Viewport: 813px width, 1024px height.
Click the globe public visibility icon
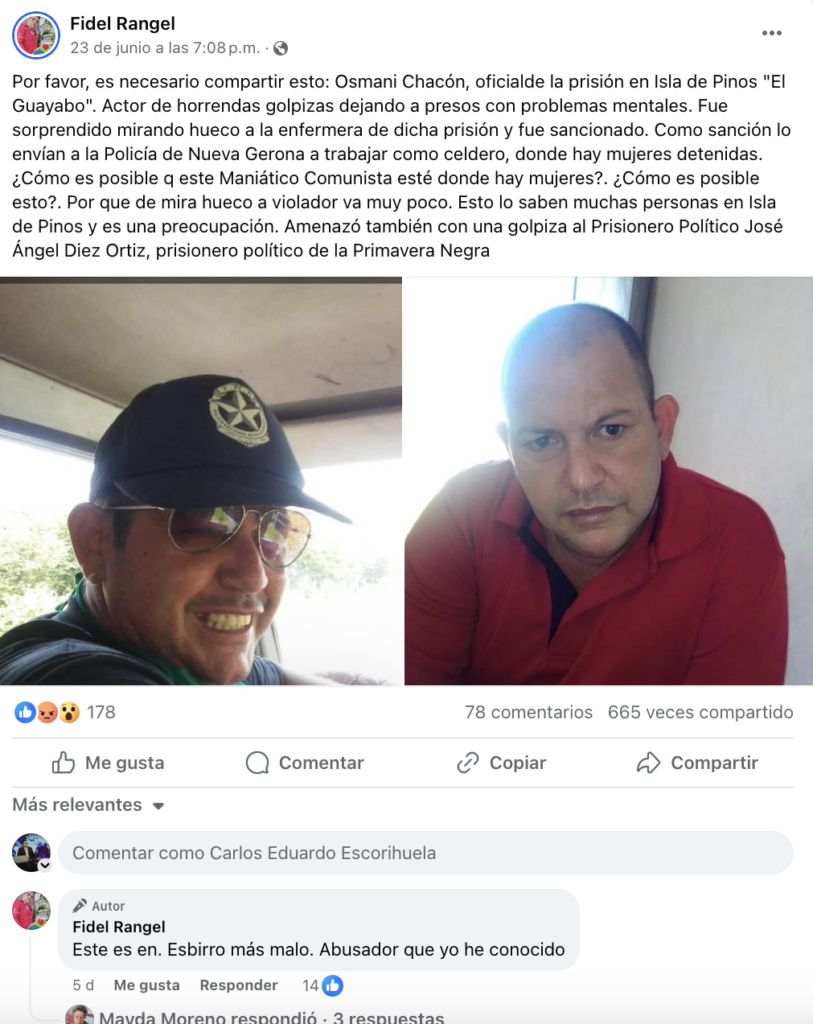281,48
